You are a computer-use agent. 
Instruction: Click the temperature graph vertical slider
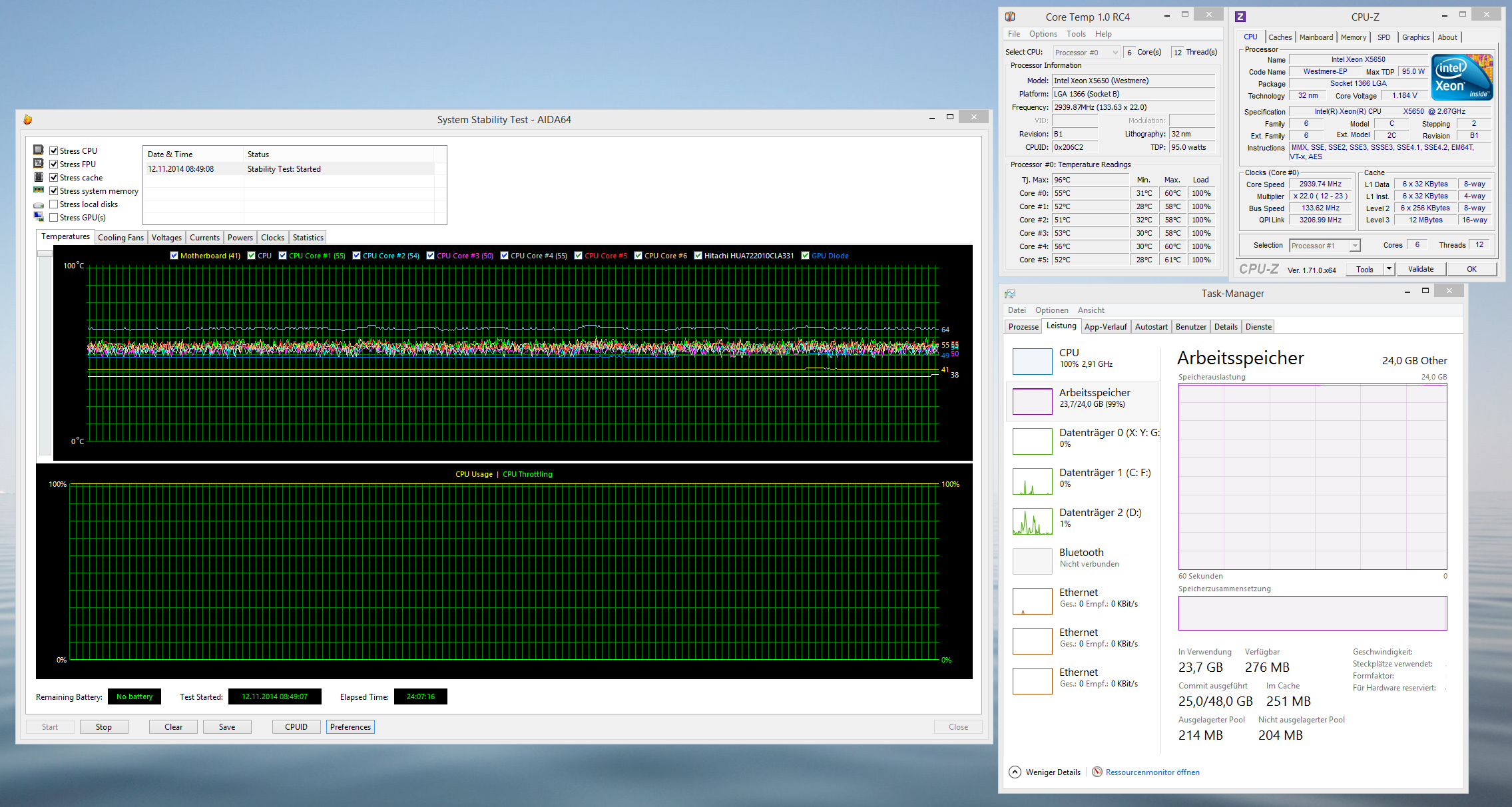tap(45, 254)
